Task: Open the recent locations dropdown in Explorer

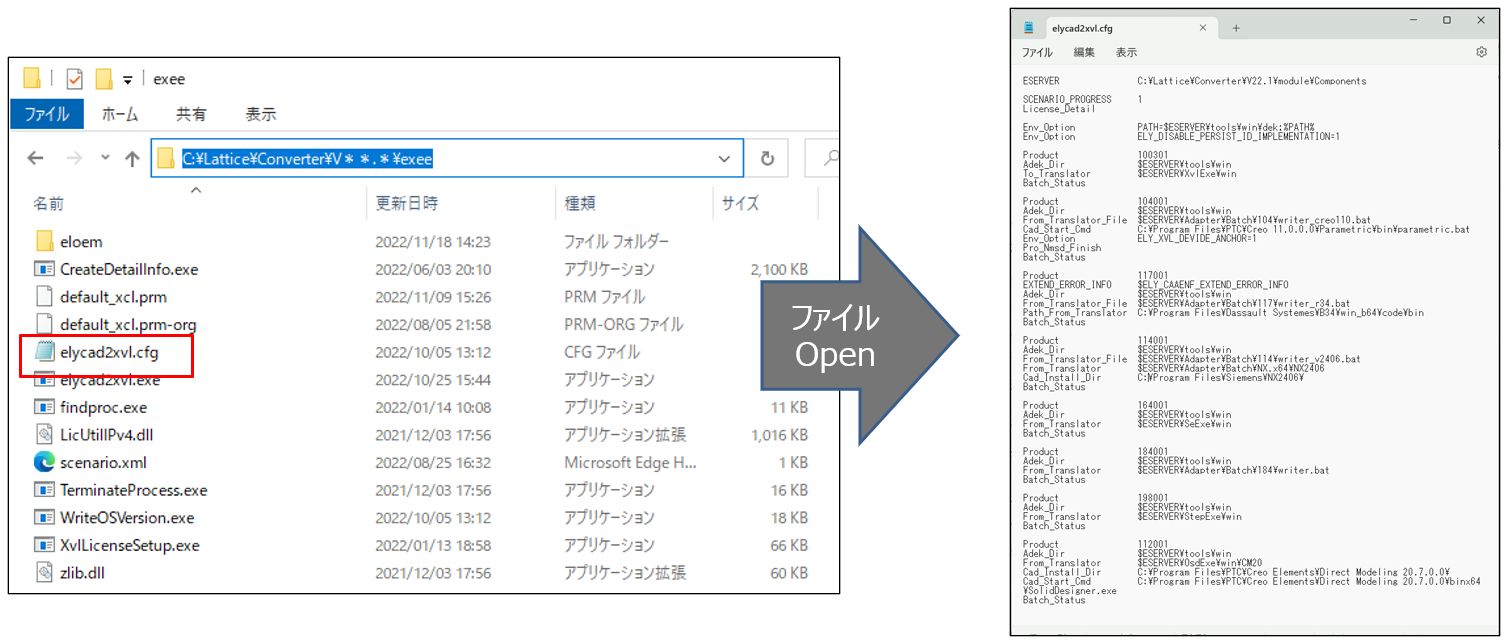Action: point(104,158)
